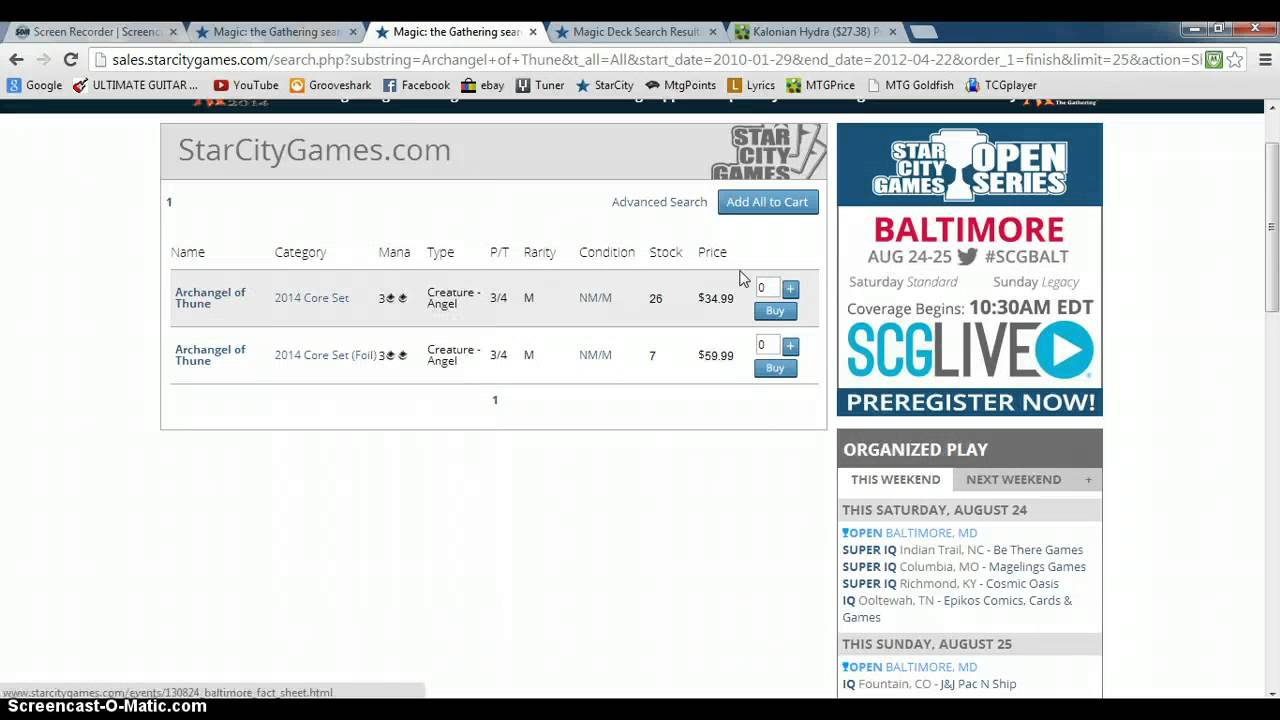The image size is (1280, 720).
Task: Select NEXT WEEKEND organized play tab
Action: pyautogui.click(x=1013, y=479)
